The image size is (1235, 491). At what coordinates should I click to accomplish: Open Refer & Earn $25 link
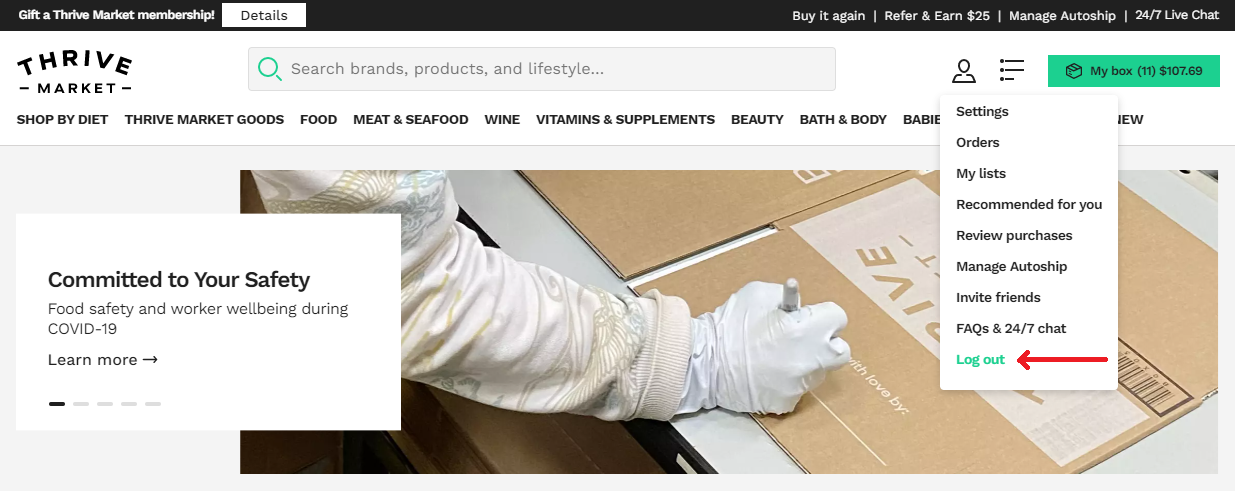pyautogui.click(x=937, y=15)
